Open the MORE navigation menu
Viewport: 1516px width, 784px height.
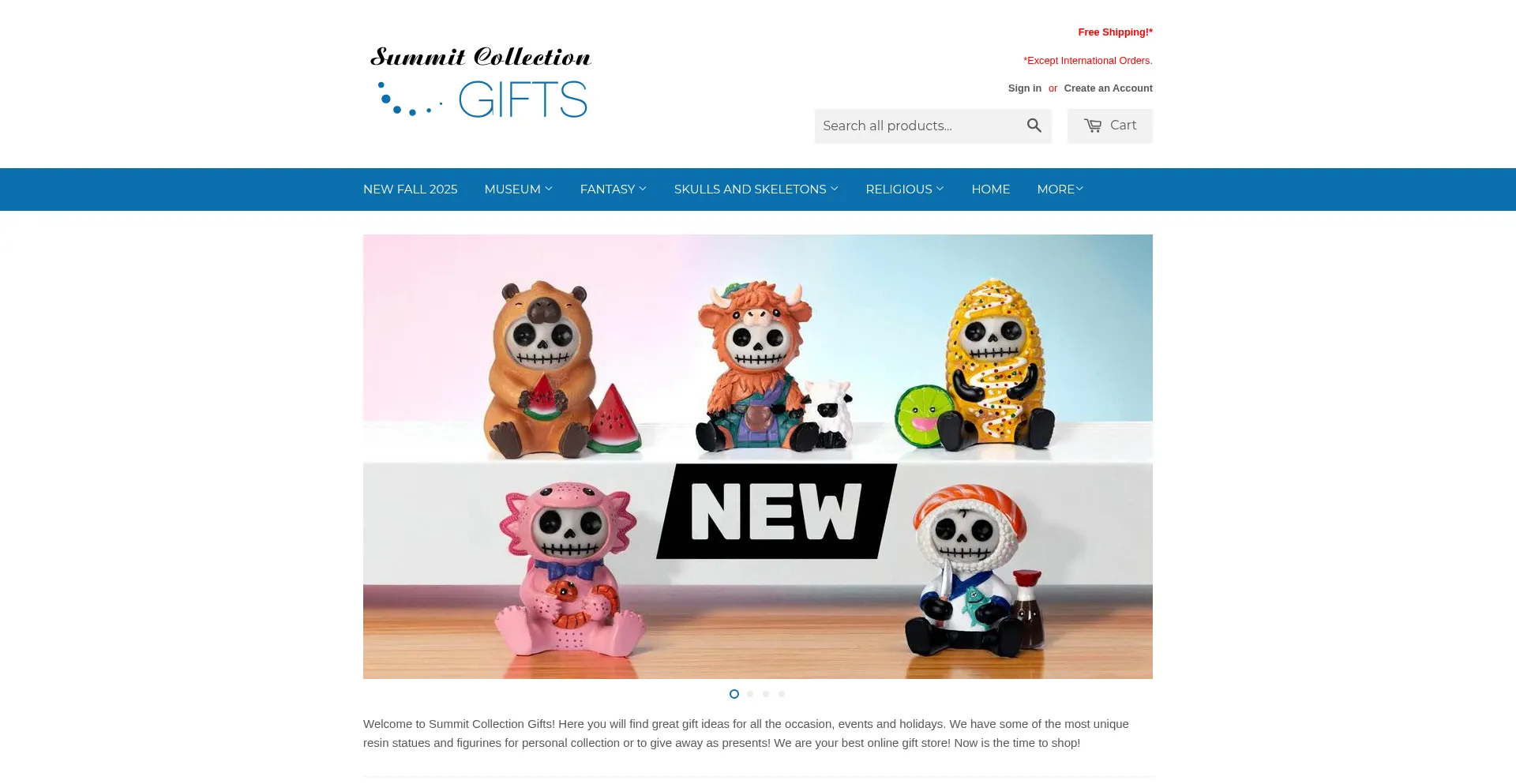[1060, 189]
